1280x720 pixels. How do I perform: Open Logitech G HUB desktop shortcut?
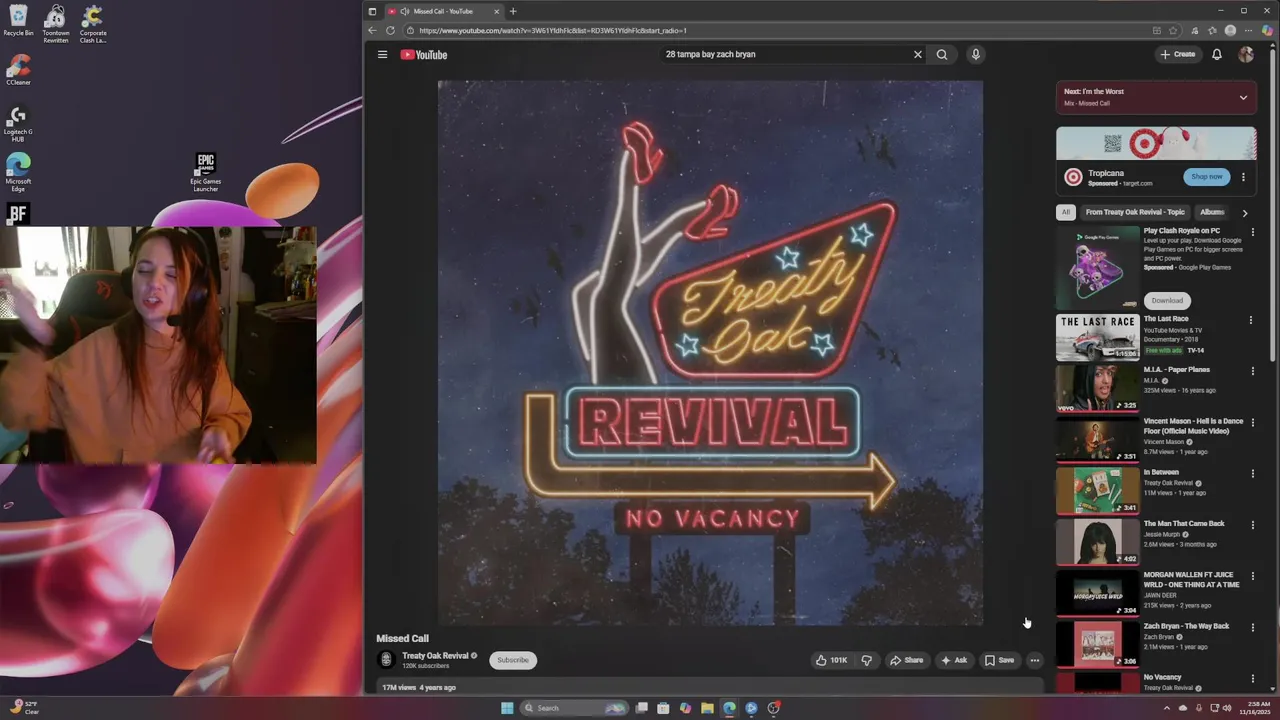click(x=18, y=123)
